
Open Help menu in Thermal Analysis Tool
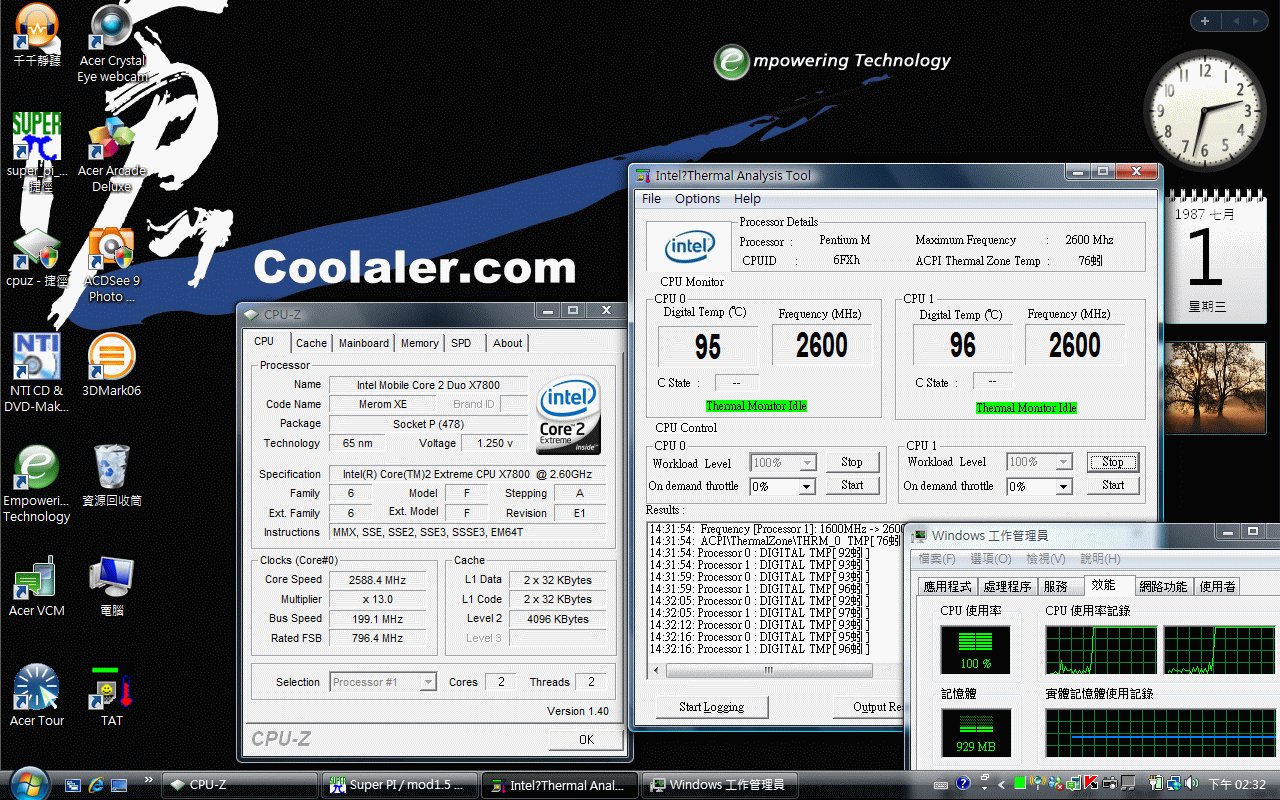(x=747, y=199)
